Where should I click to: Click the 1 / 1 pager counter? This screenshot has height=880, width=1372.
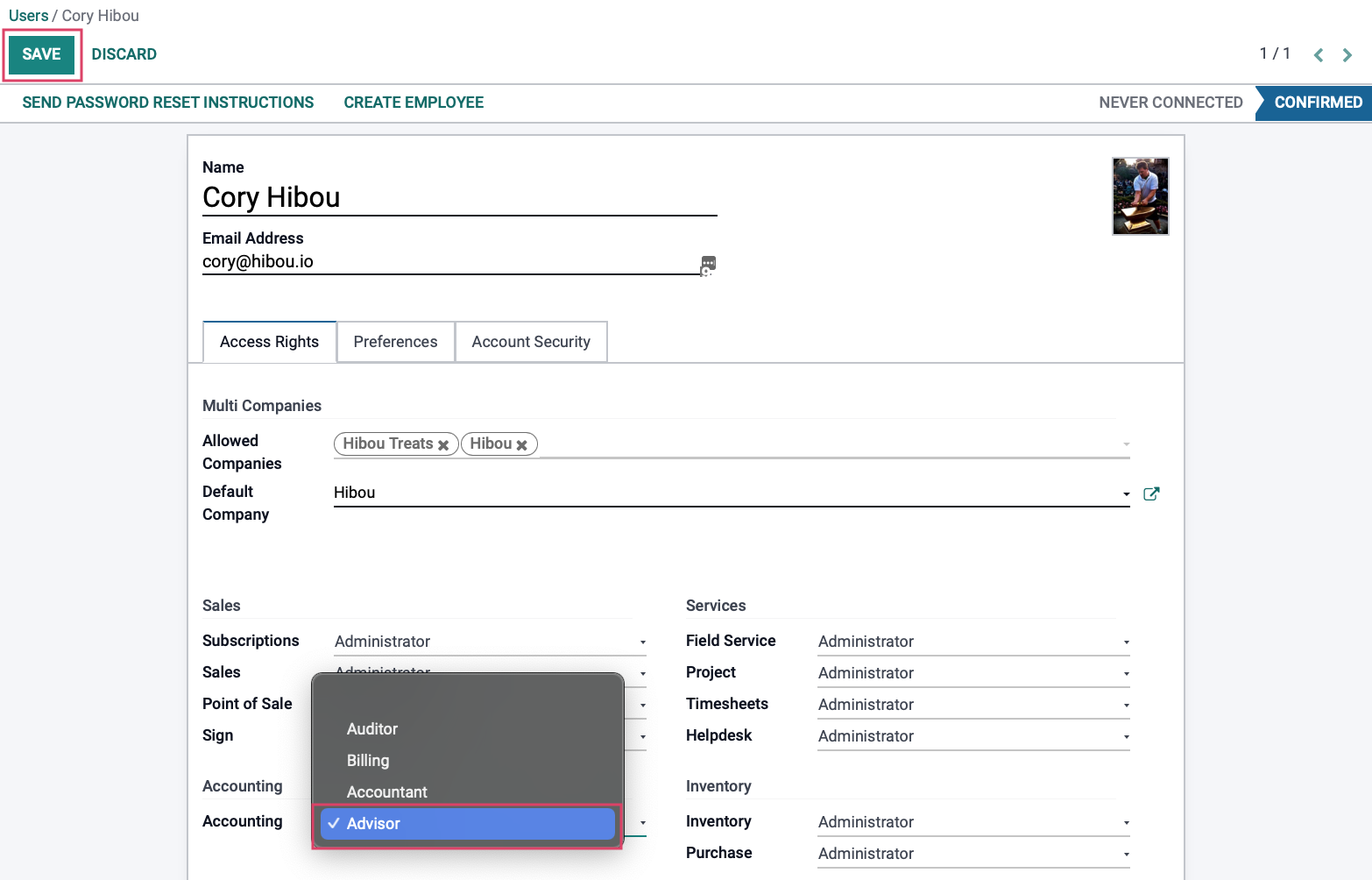[x=1275, y=53]
